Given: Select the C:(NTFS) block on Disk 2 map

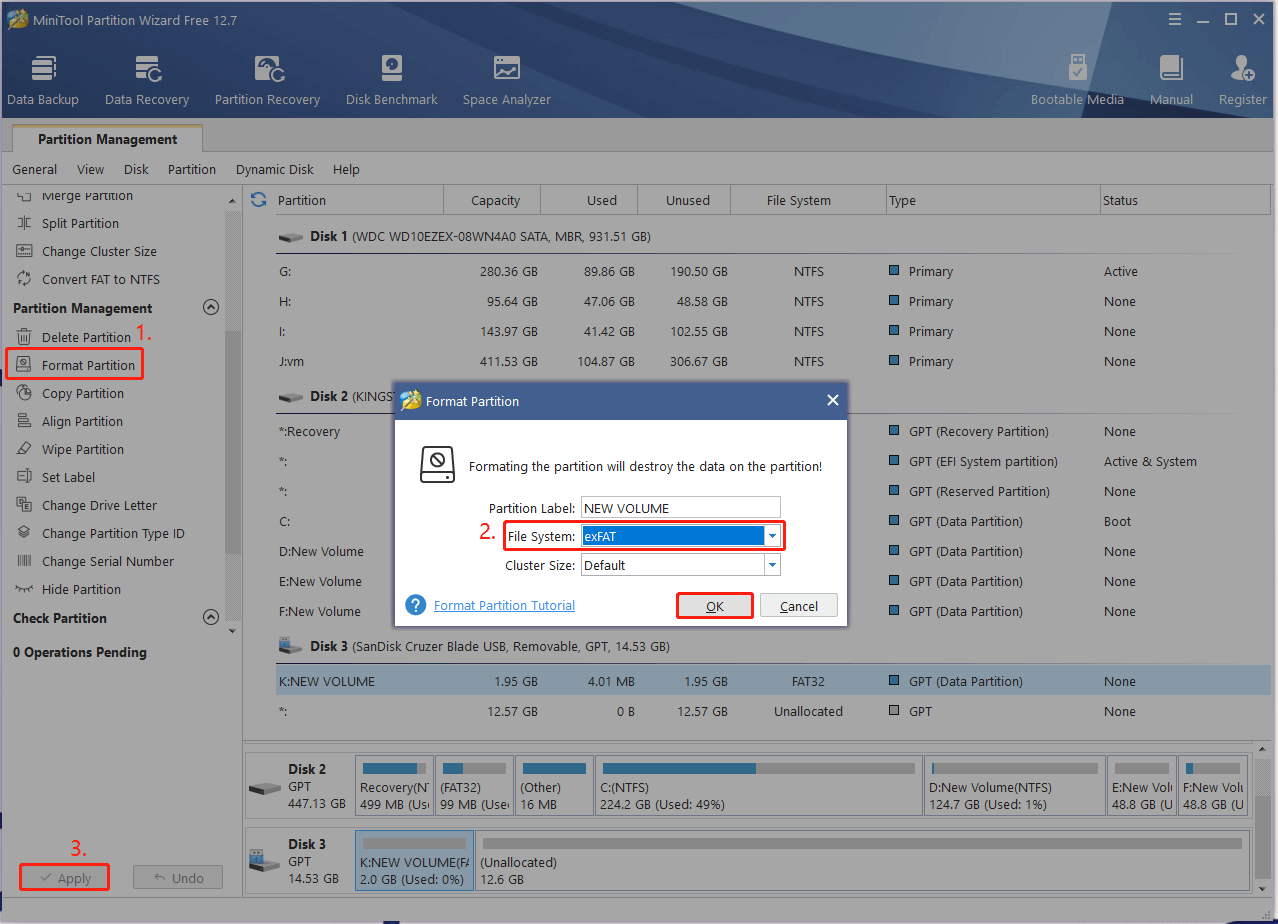Looking at the screenshot, I should (x=757, y=786).
